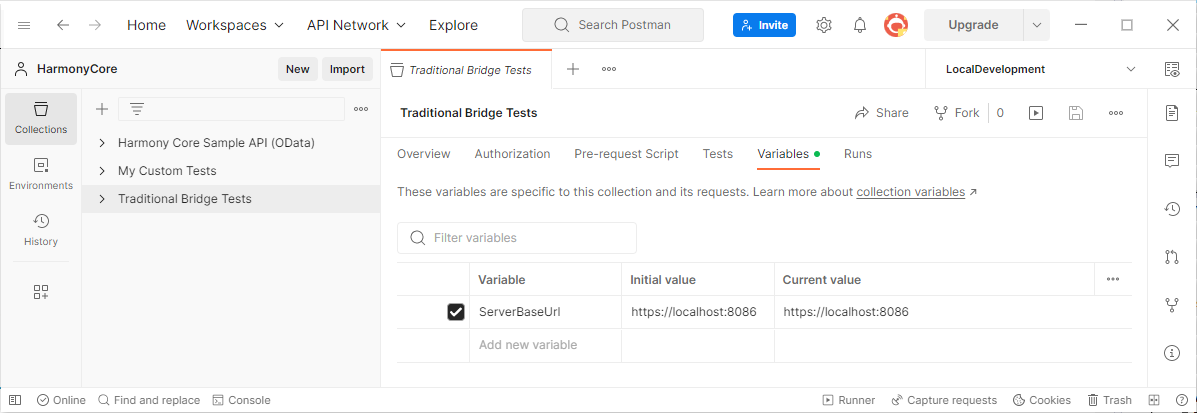Create new collection with plus icon
1197x413 pixels.
[x=102, y=109]
